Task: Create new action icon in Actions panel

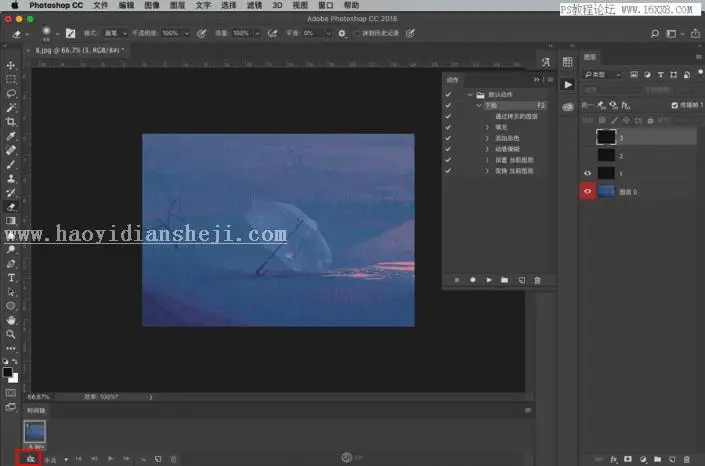Action: [x=522, y=280]
